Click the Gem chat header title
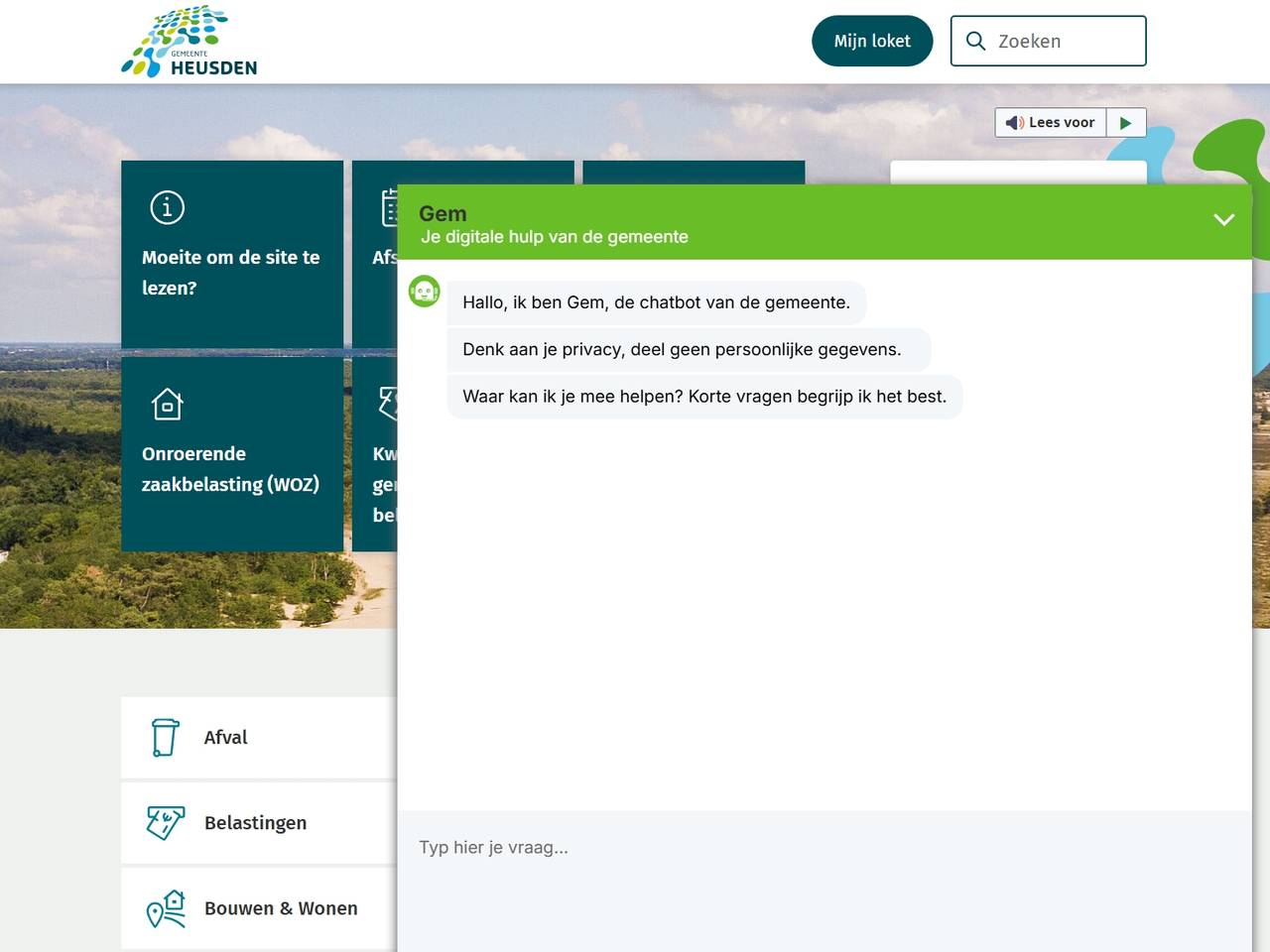Viewport: 1270px width, 952px height. (x=443, y=213)
